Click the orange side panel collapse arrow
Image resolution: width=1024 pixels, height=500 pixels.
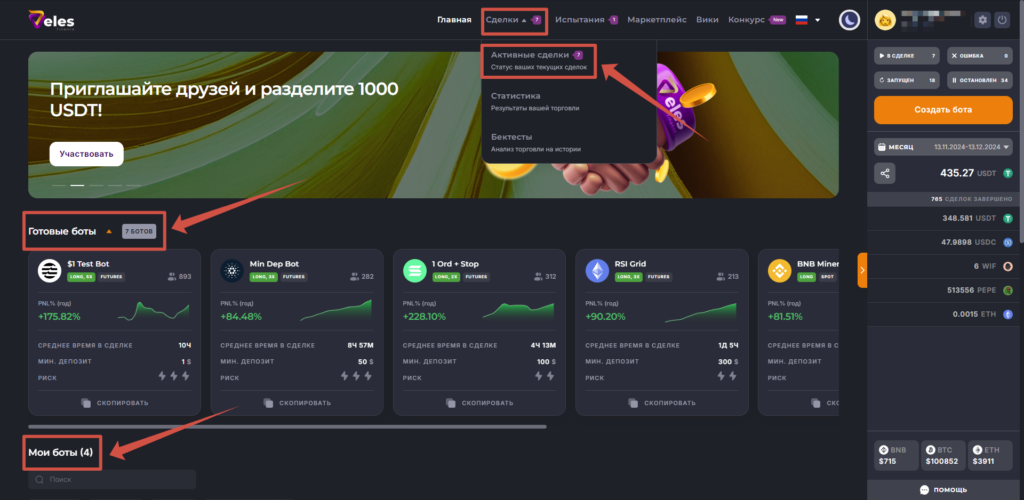[862, 270]
